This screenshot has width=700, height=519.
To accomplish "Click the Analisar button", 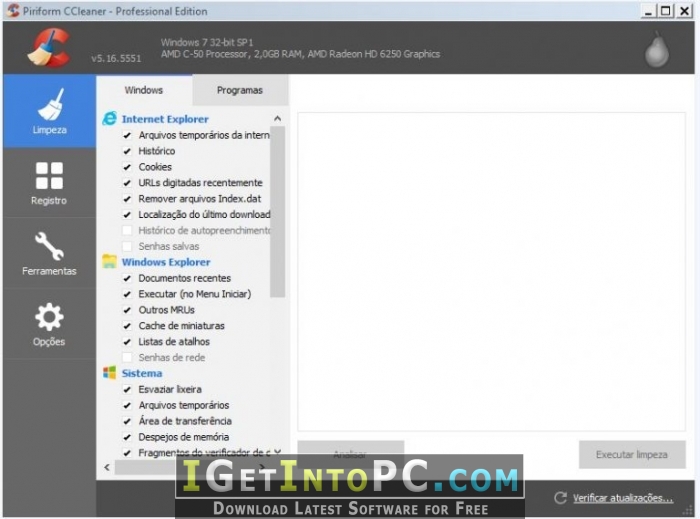I will pyautogui.click(x=350, y=454).
